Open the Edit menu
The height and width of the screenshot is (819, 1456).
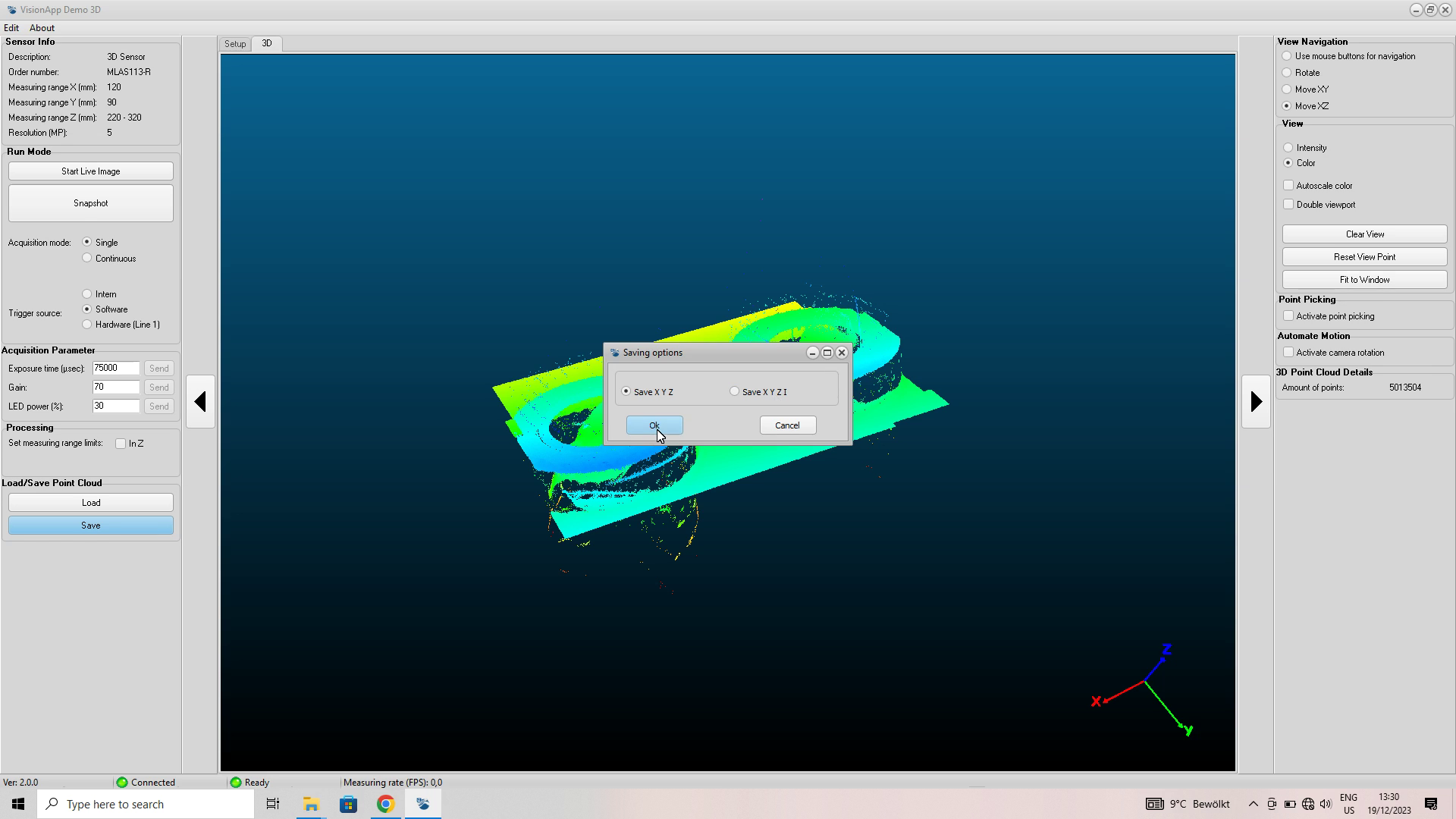pyautogui.click(x=11, y=28)
